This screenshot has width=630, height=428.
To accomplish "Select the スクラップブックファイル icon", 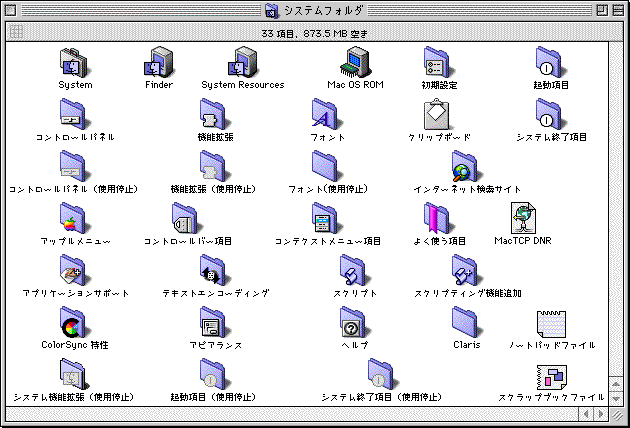I will [551, 377].
